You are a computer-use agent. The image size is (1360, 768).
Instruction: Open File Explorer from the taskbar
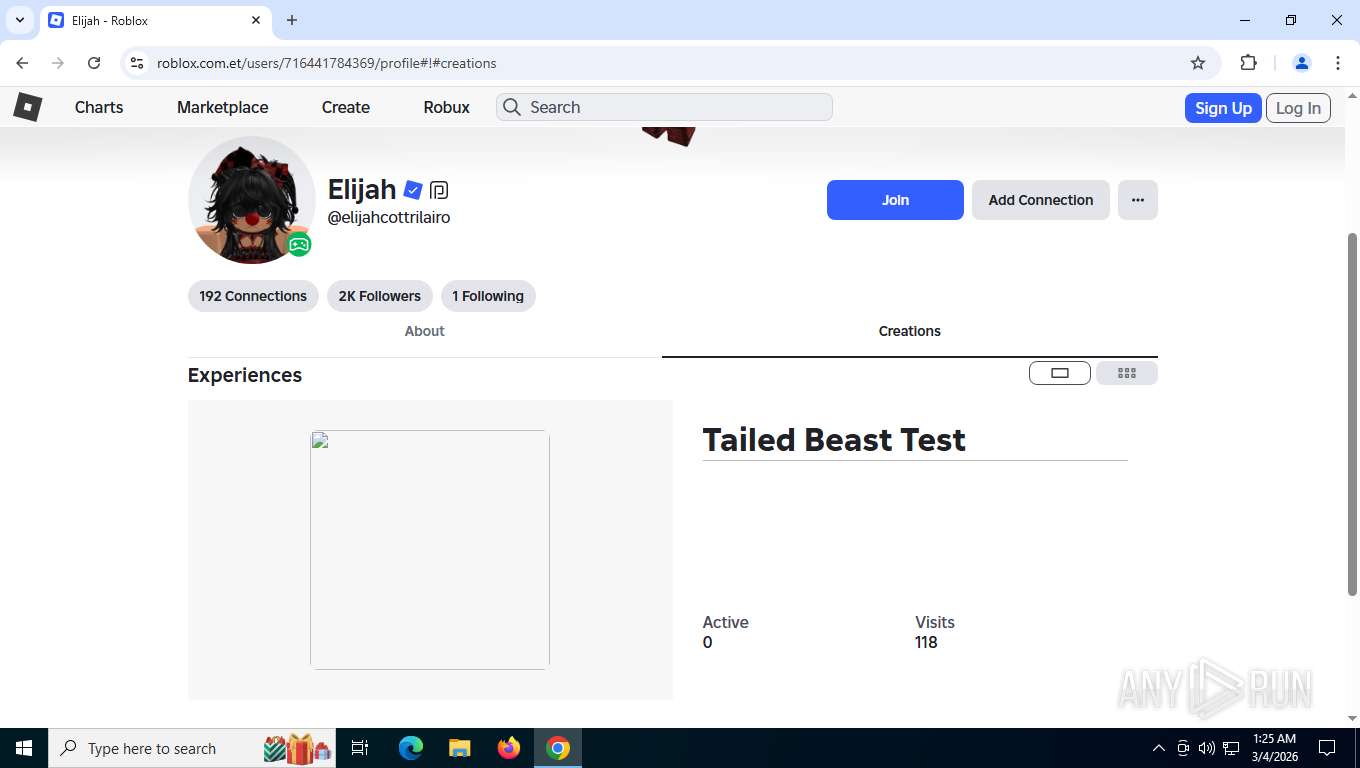(x=459, y=748)
